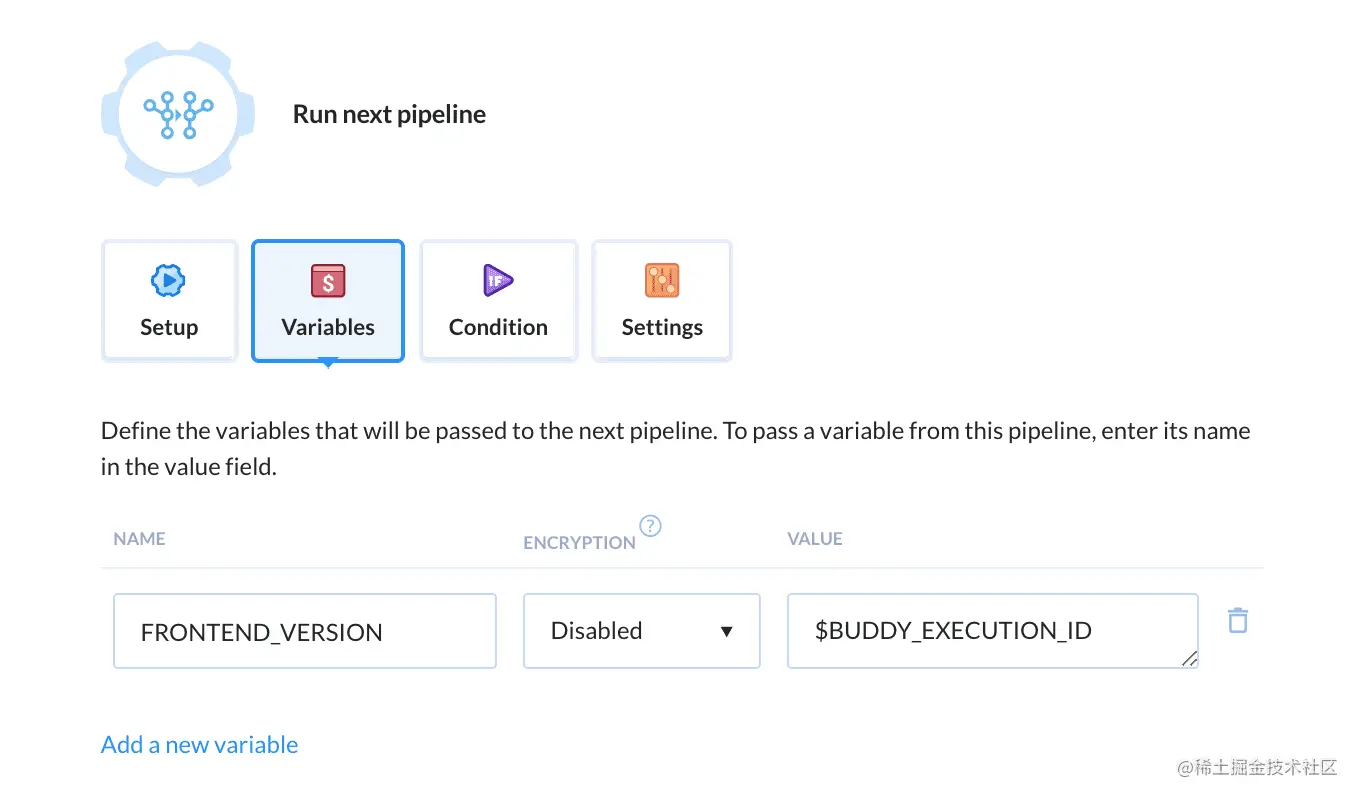This screenshot has width=1360, height=800.
Task: Click the orange sliders Settings icon
Action: tap(662, 281)
